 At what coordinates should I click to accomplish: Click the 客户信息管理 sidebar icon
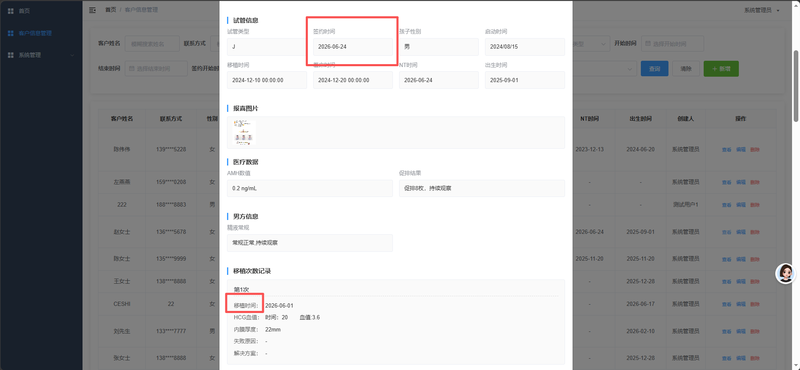[11, 33]
